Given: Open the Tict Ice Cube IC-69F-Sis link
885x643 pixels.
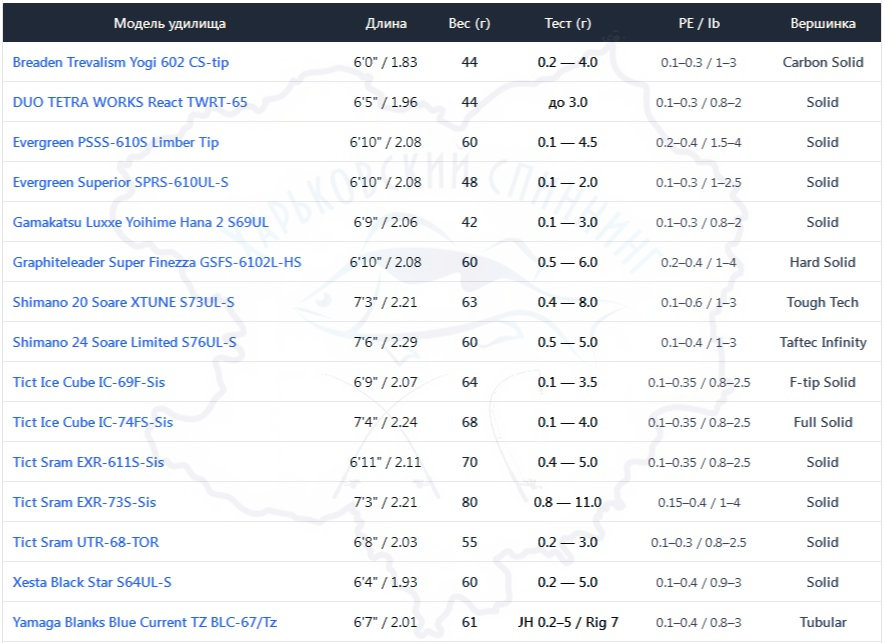Looking at the screenshot, I should tap(89, 382).
